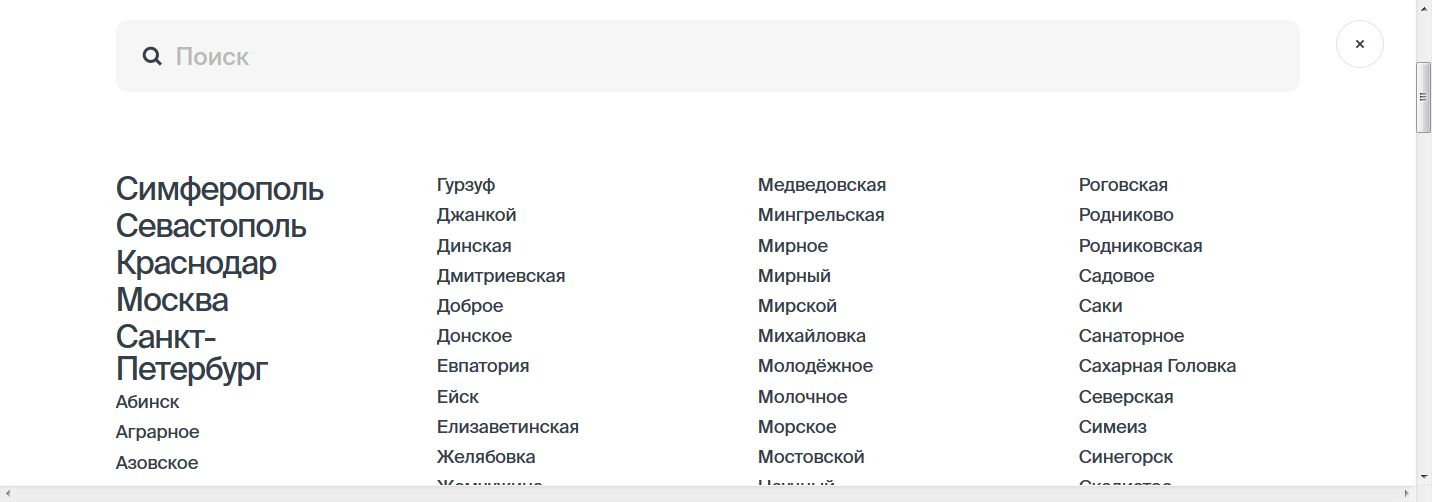
Task: Click the Михайловка link
Action: pyautogui.click(x=812, y=336)
